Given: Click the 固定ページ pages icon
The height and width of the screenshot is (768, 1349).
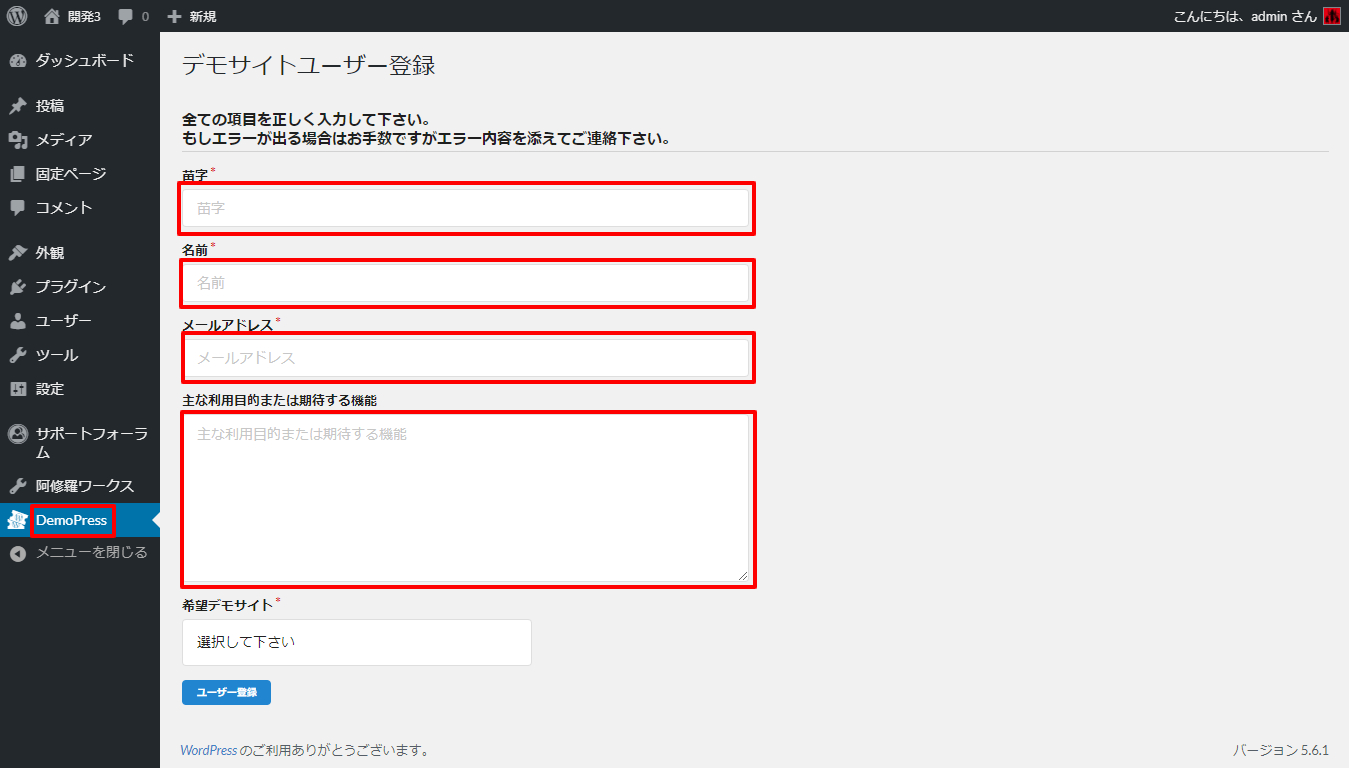Looking at the screenshot, I should 18,174.
